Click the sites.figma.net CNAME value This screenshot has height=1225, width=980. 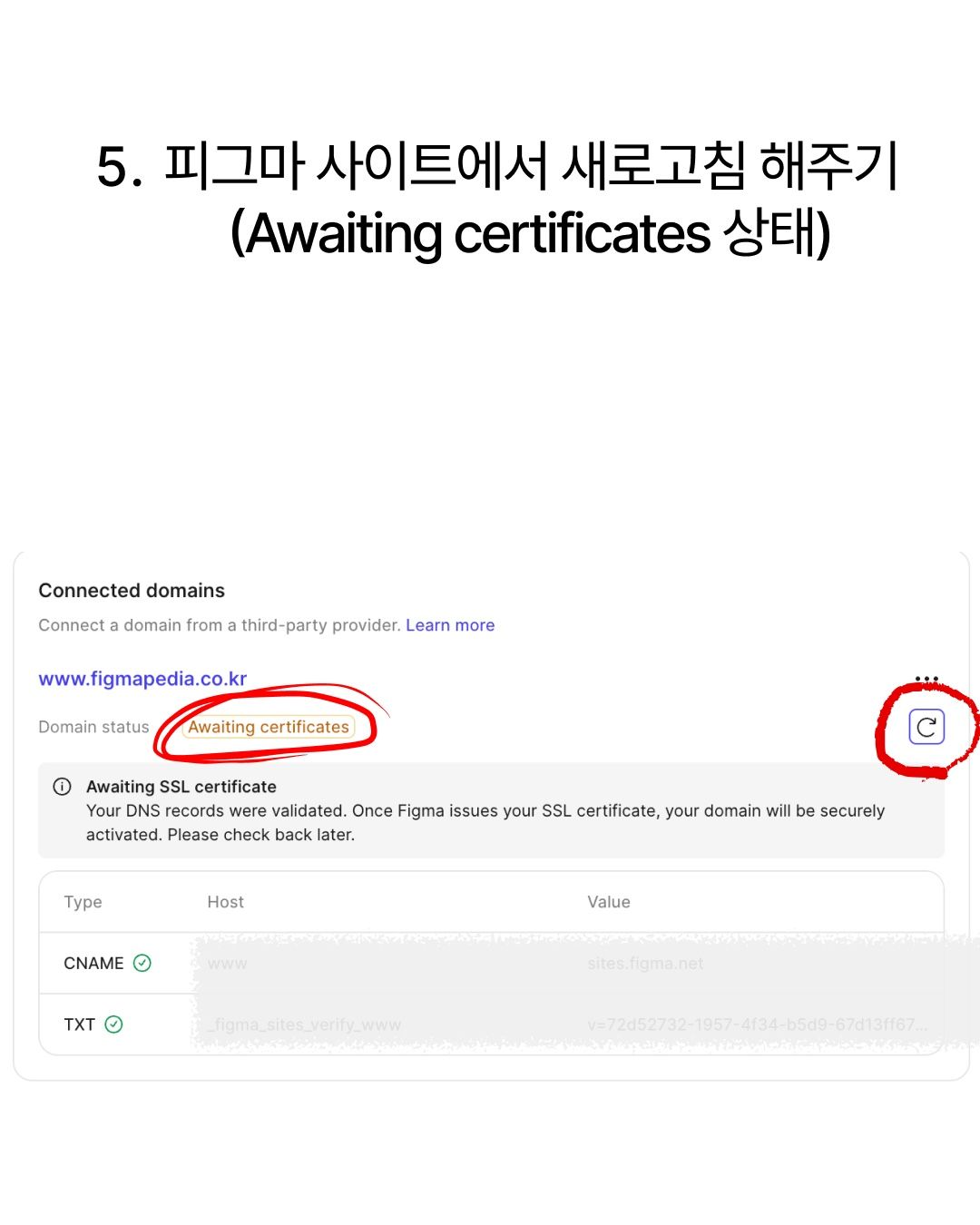pyautogui.click(x=645, y=964)
